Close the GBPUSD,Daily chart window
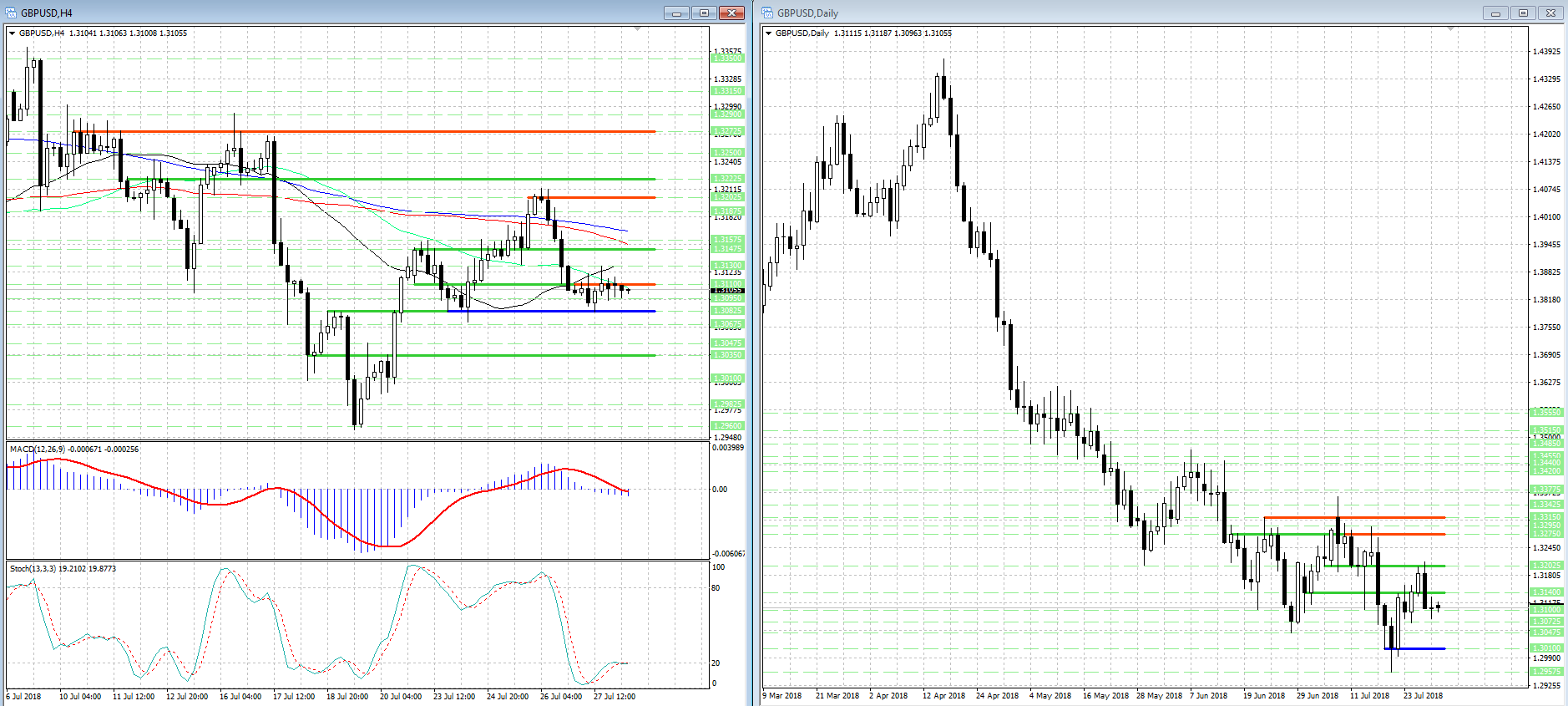The width and height of the screenshot is (1568, 706). 1550,13
